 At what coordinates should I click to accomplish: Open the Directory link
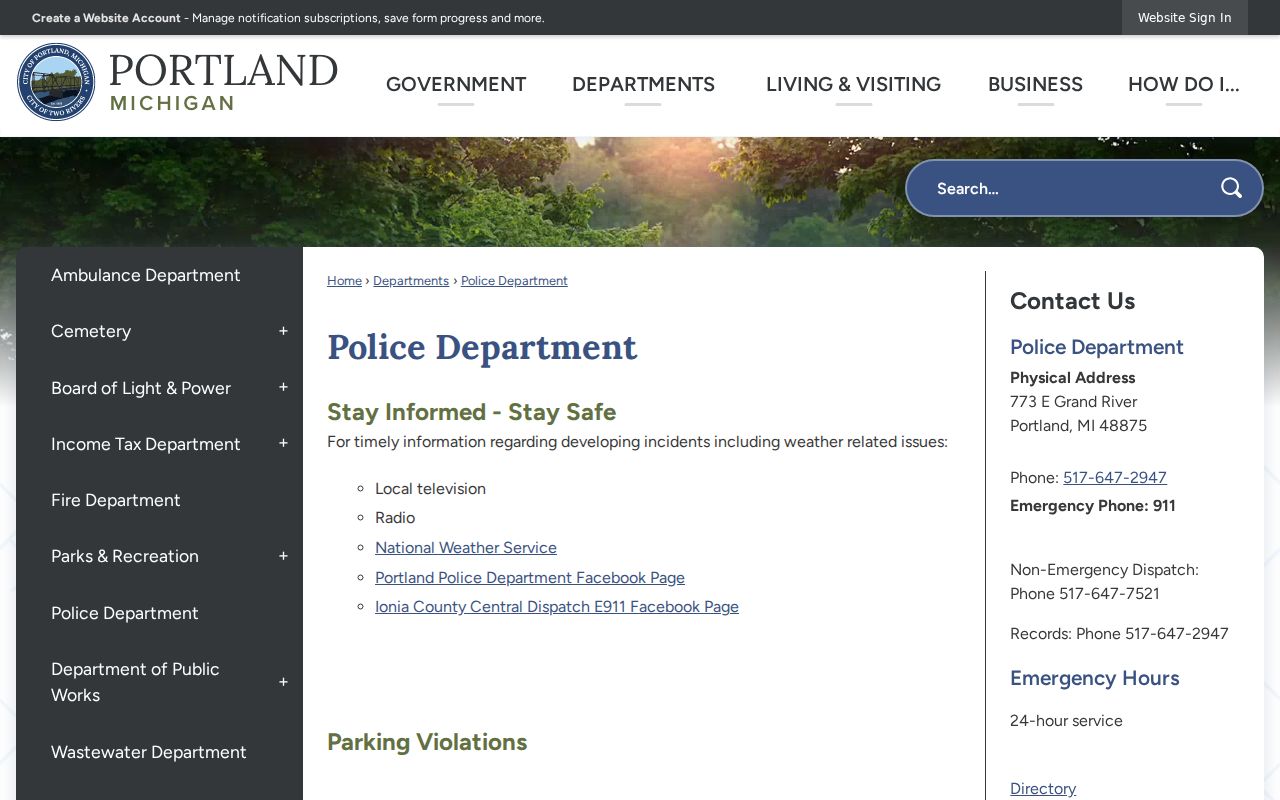coord(1043,789)
